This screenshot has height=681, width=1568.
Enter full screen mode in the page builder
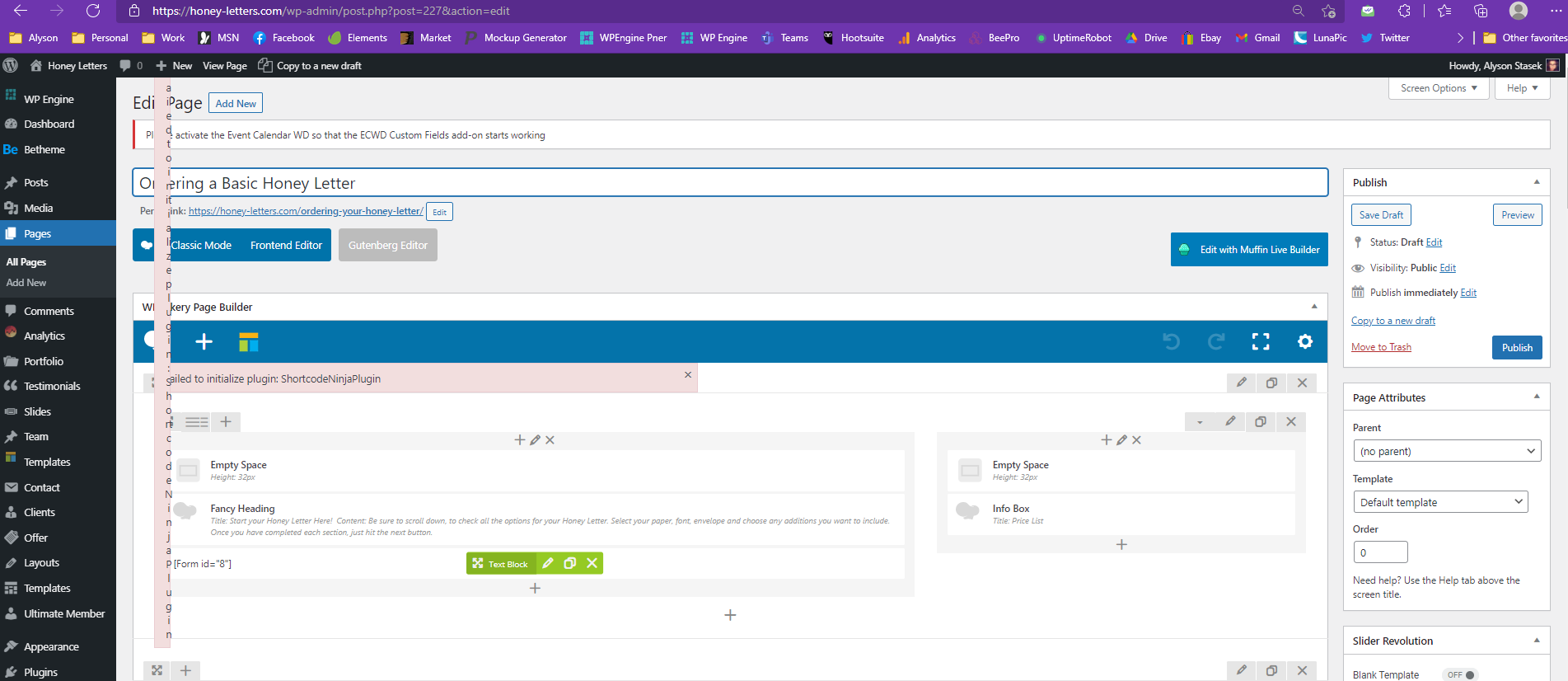[1261, 341]
